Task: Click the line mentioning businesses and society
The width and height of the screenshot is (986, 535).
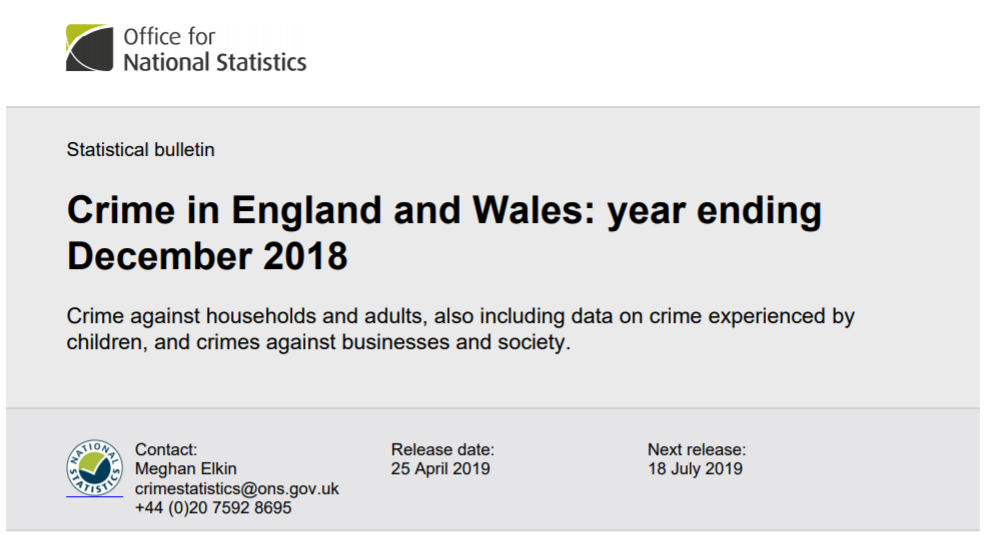Action: click(x=318, y=342)
